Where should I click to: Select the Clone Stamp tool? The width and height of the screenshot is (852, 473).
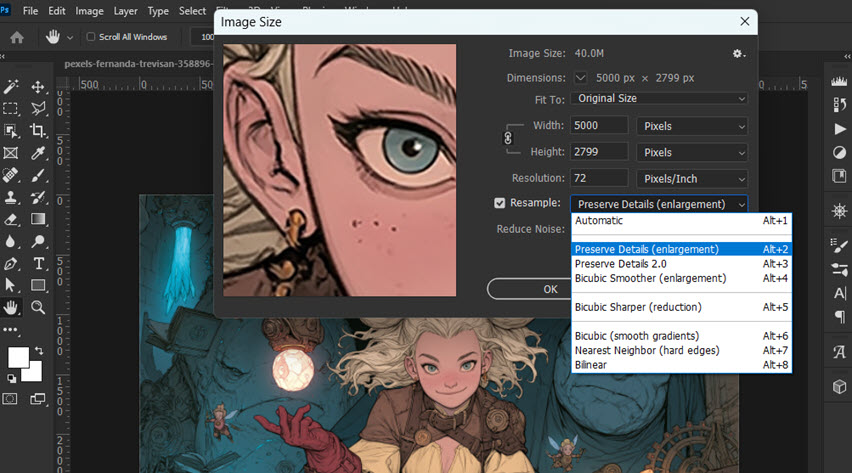[x=11, y=197]
